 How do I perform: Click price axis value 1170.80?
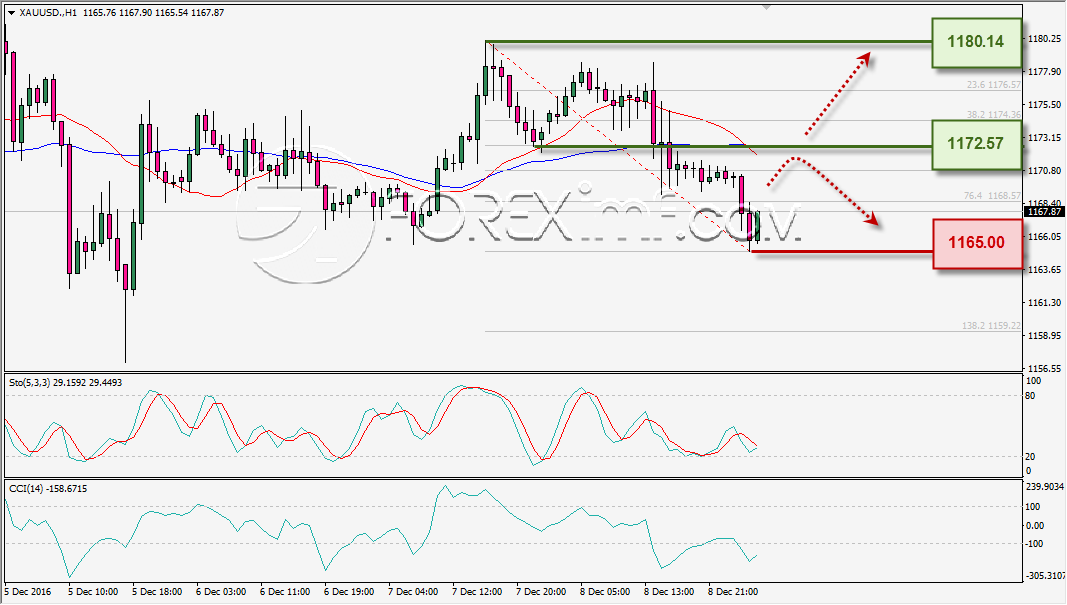(1045, 171)
